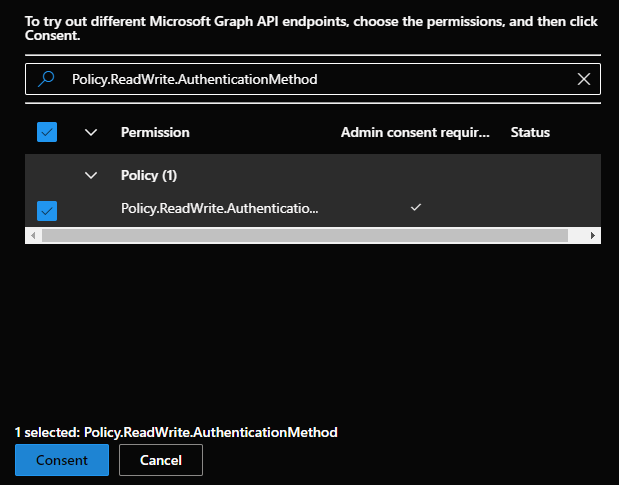The image size is (619, 485).
Task: Click the Microsoft Graph instructions text
Action: coord(306,27)
